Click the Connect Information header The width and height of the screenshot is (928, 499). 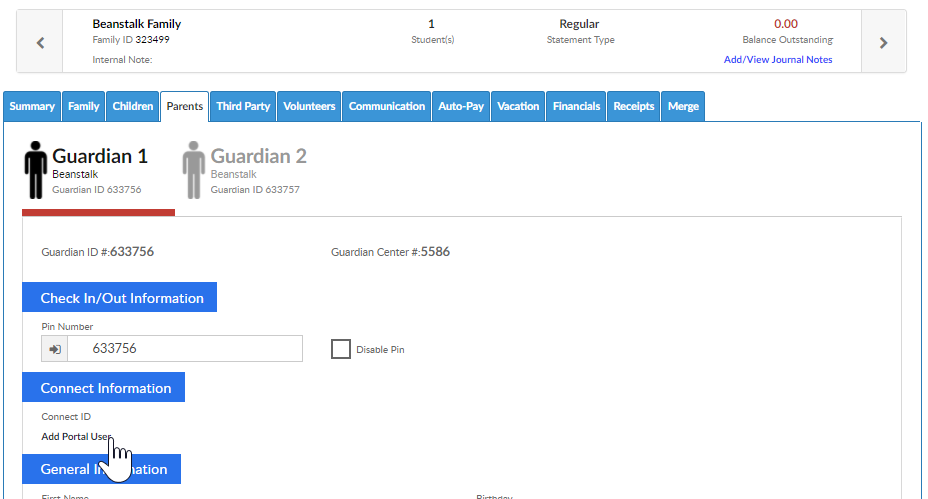coord(104,387)
